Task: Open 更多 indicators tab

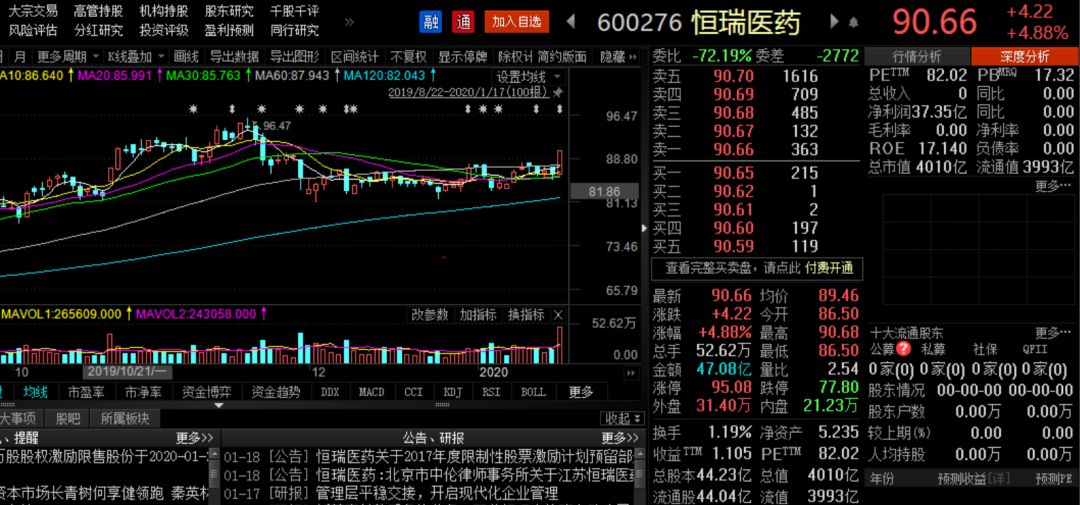Action: tap(581, 392)
